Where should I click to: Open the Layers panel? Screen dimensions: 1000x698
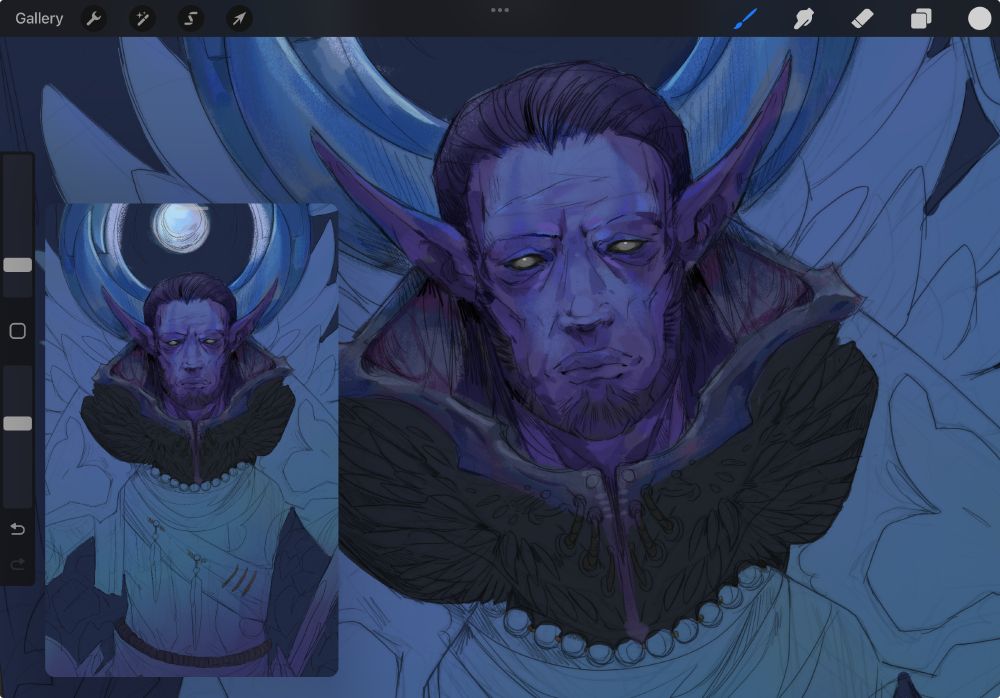921,19
